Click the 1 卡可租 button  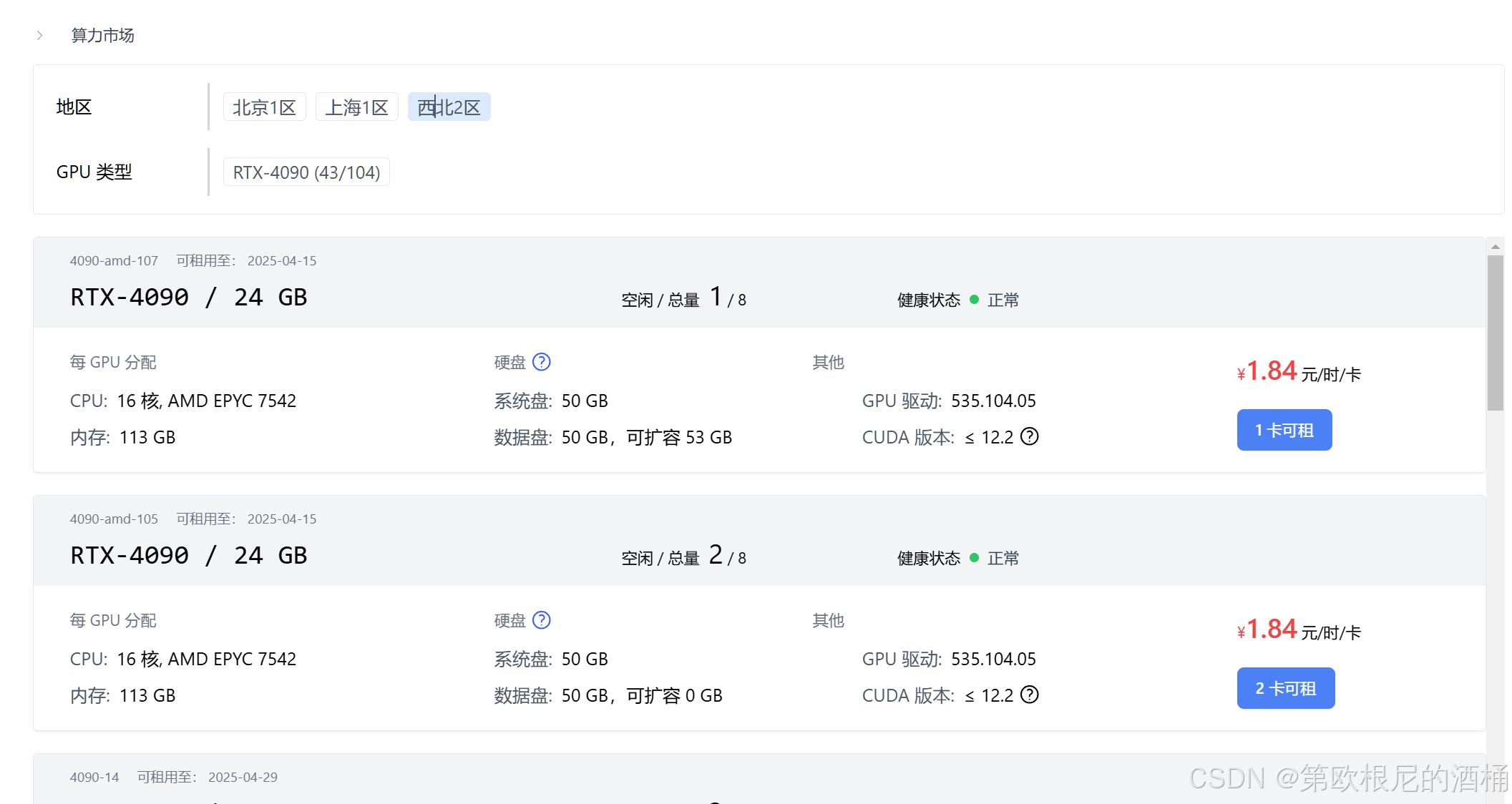[x=1284, y=430]
